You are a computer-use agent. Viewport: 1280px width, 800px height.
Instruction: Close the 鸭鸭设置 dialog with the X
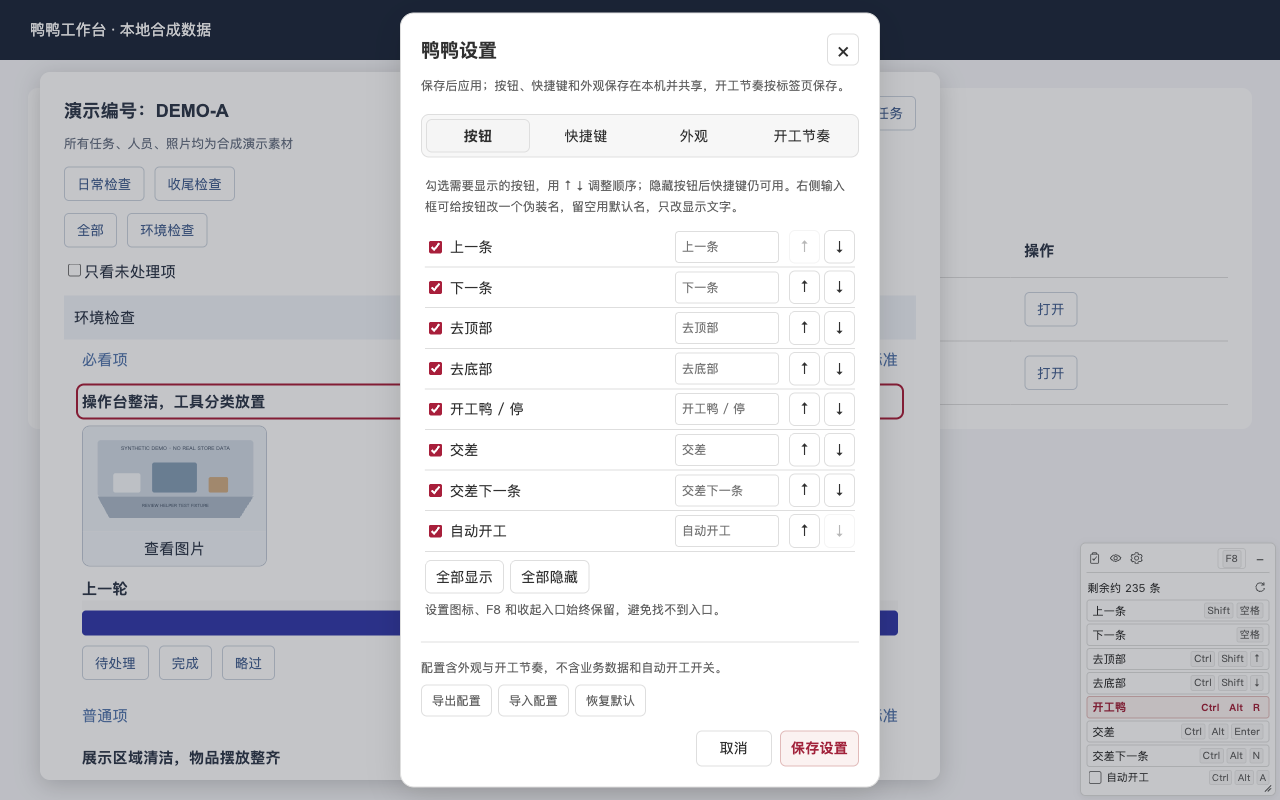(843, 51)
